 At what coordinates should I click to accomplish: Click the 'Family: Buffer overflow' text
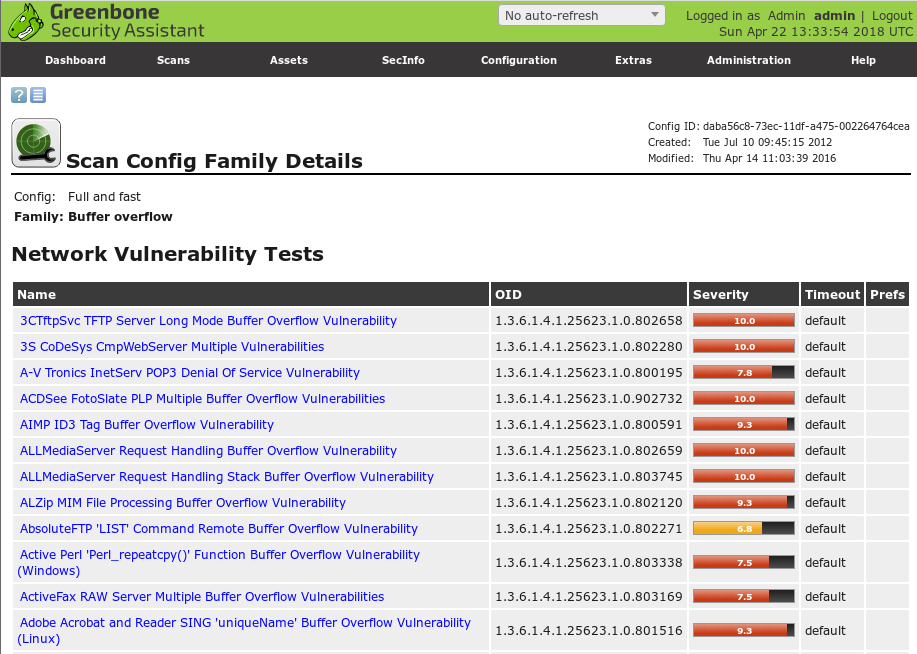pos(93,216)
